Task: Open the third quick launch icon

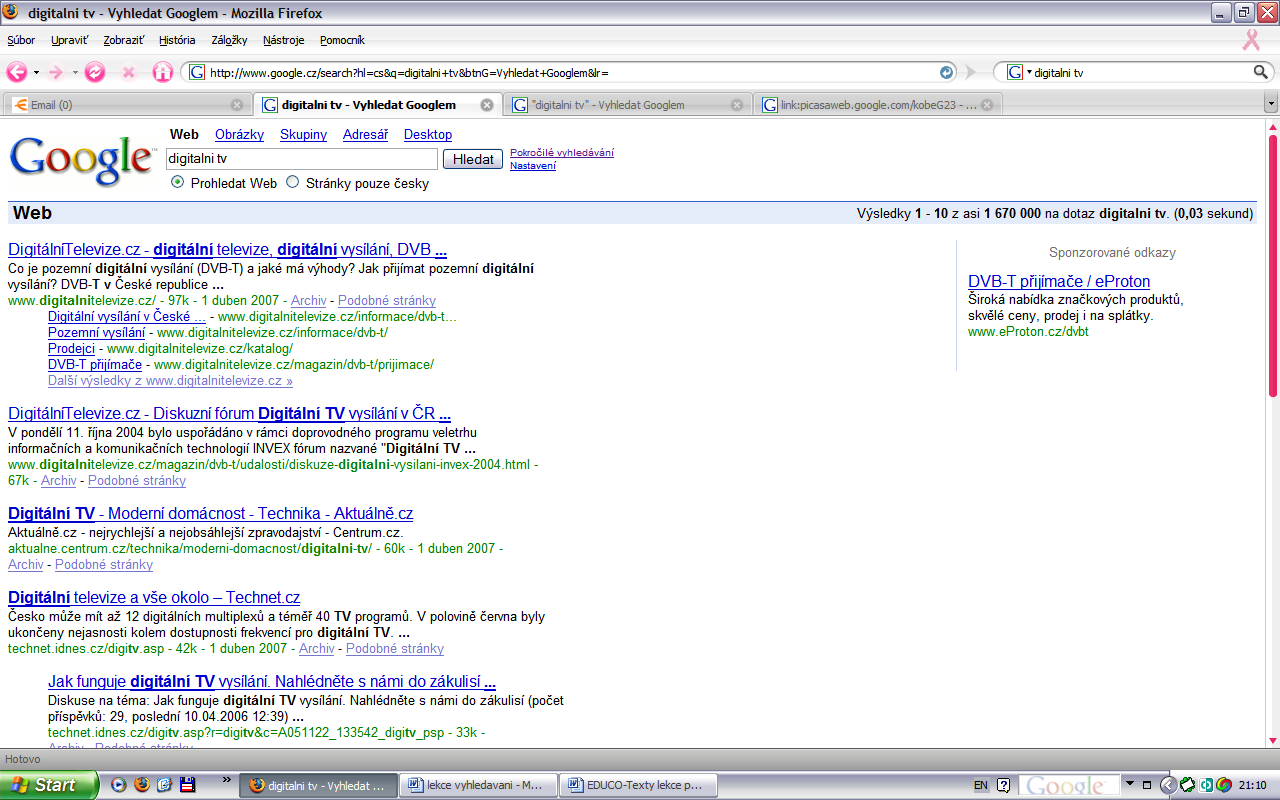Action: [x=165, y=784]
